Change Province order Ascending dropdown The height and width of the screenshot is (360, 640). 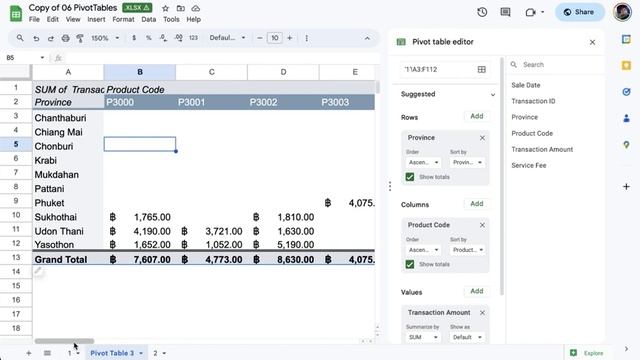click(423, 162)
